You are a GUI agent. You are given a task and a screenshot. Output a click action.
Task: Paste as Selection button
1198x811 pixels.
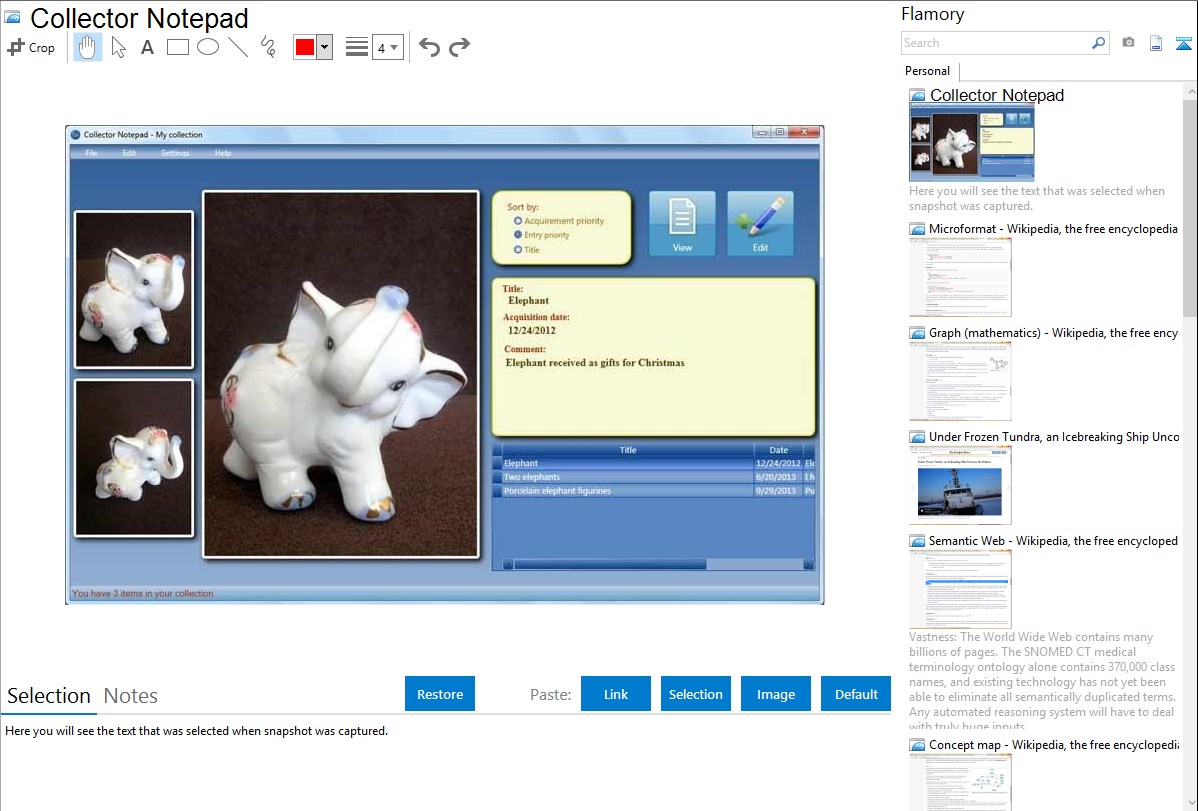coord(696,694)
